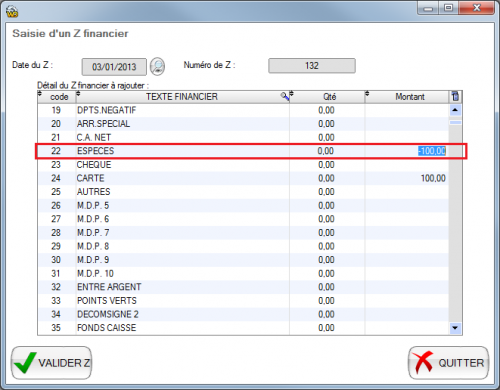Viewport: 500px width, 390px height.
Task: Select the AUTRES row
Action: [x=243, y=192]
